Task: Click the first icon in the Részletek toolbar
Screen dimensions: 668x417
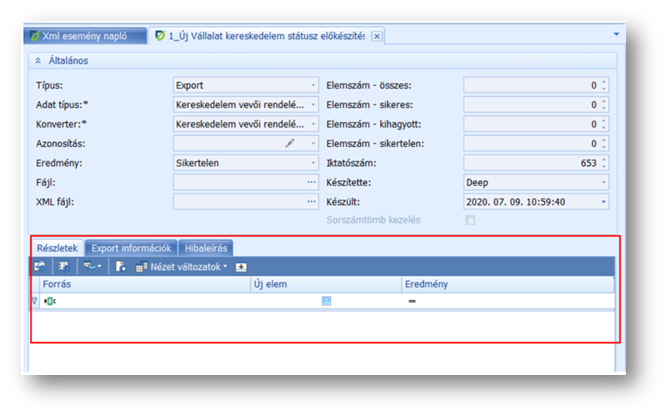Action: click(x=40, y=267)
